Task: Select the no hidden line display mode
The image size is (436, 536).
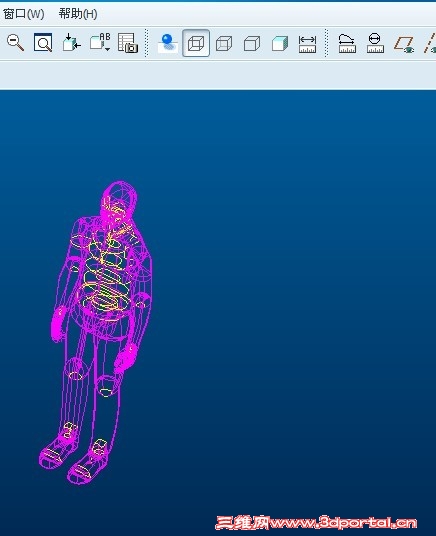Action: pos(252,43)
